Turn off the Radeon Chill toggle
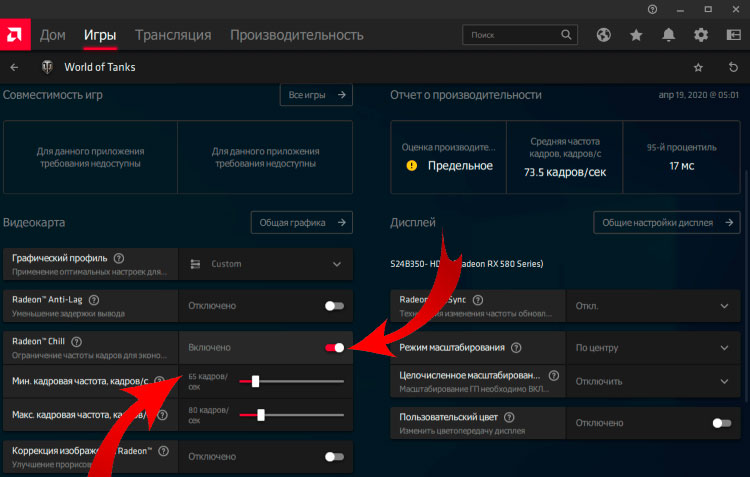This screenshot has width=750, height=477. (334, 347)
